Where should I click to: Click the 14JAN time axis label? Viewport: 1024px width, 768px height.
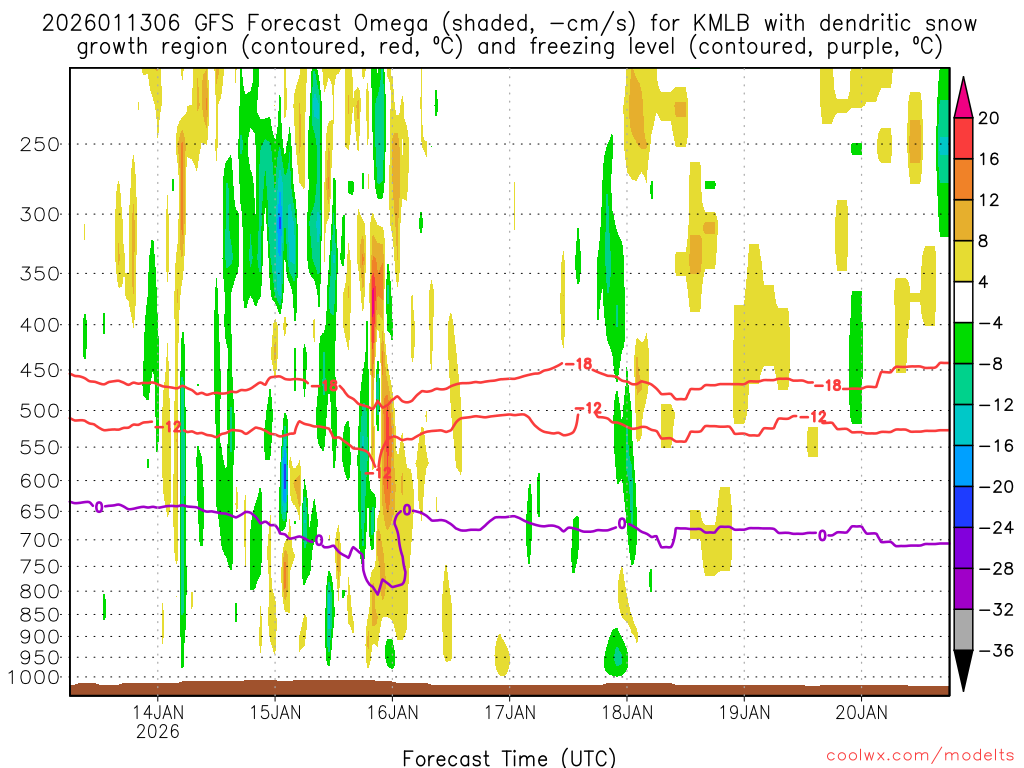click(x=158, y=712)
